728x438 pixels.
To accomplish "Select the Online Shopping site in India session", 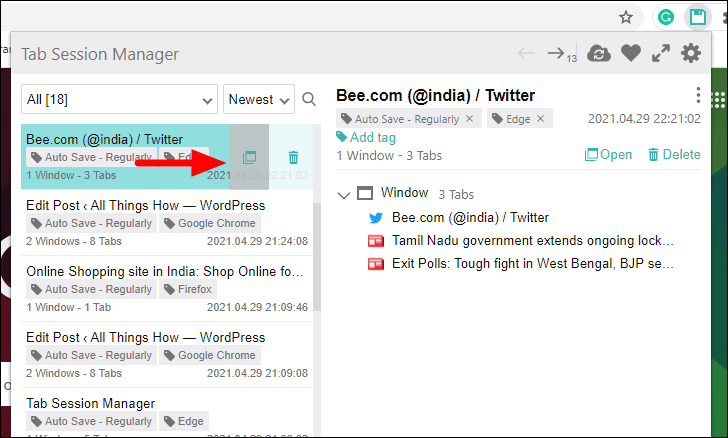I will point(167,288).
